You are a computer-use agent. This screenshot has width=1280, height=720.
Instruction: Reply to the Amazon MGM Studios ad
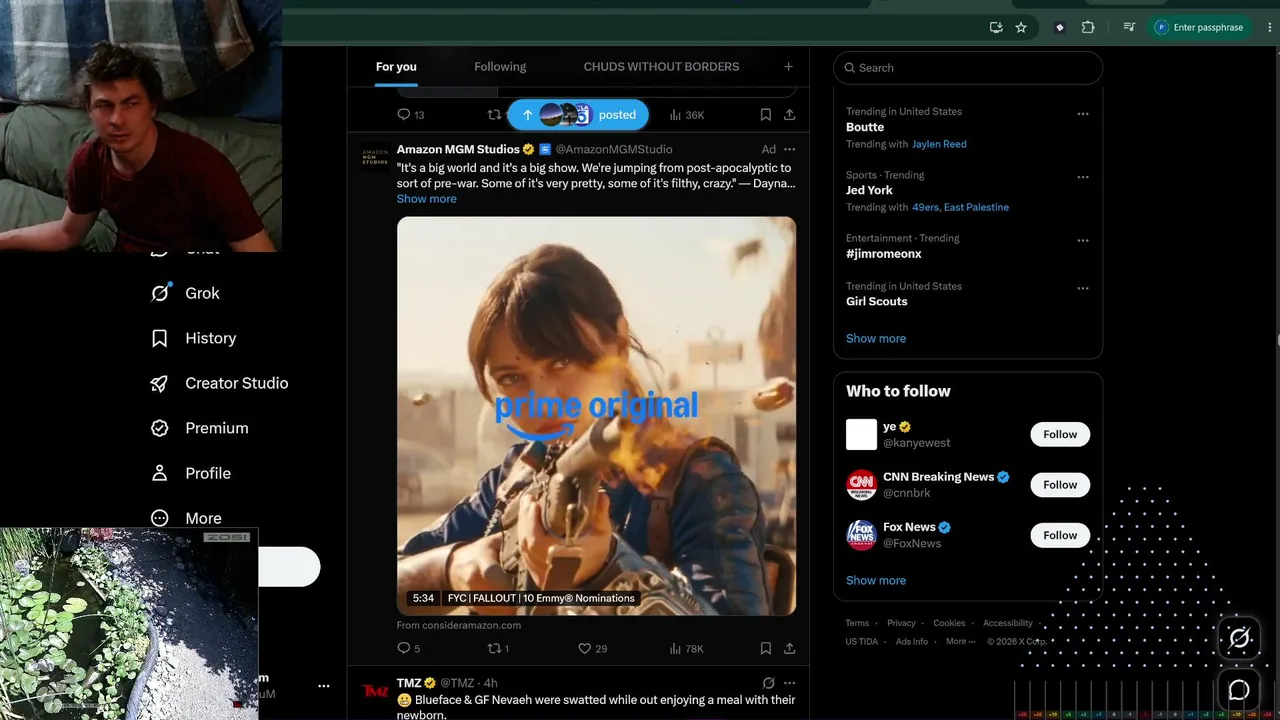[x=409, y=648]
